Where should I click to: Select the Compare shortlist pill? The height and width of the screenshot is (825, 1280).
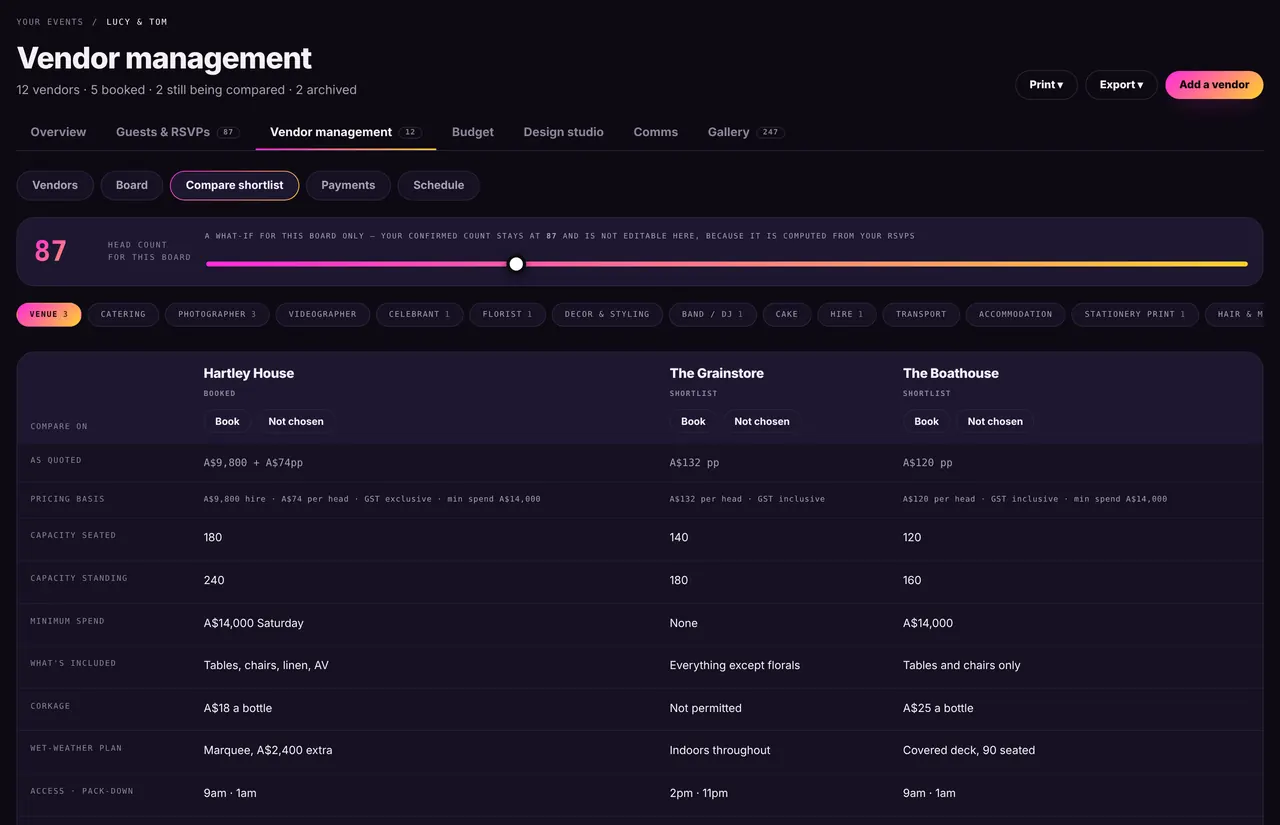(x=235, y=185)
